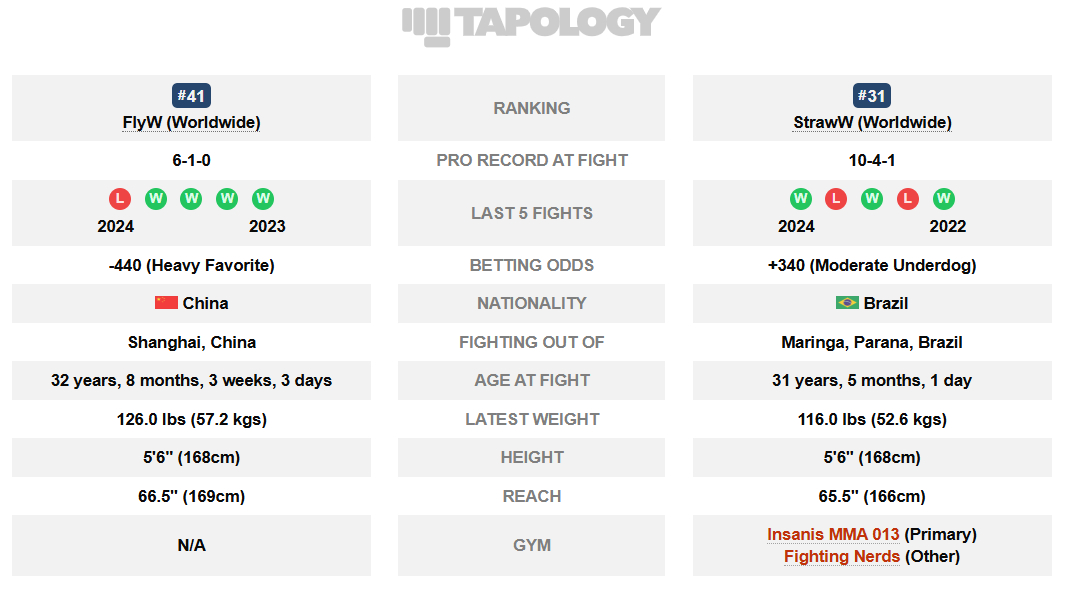Open the Insanis MMA 013 gym link
The image size is (1070, 599).
tap(833, 534)
